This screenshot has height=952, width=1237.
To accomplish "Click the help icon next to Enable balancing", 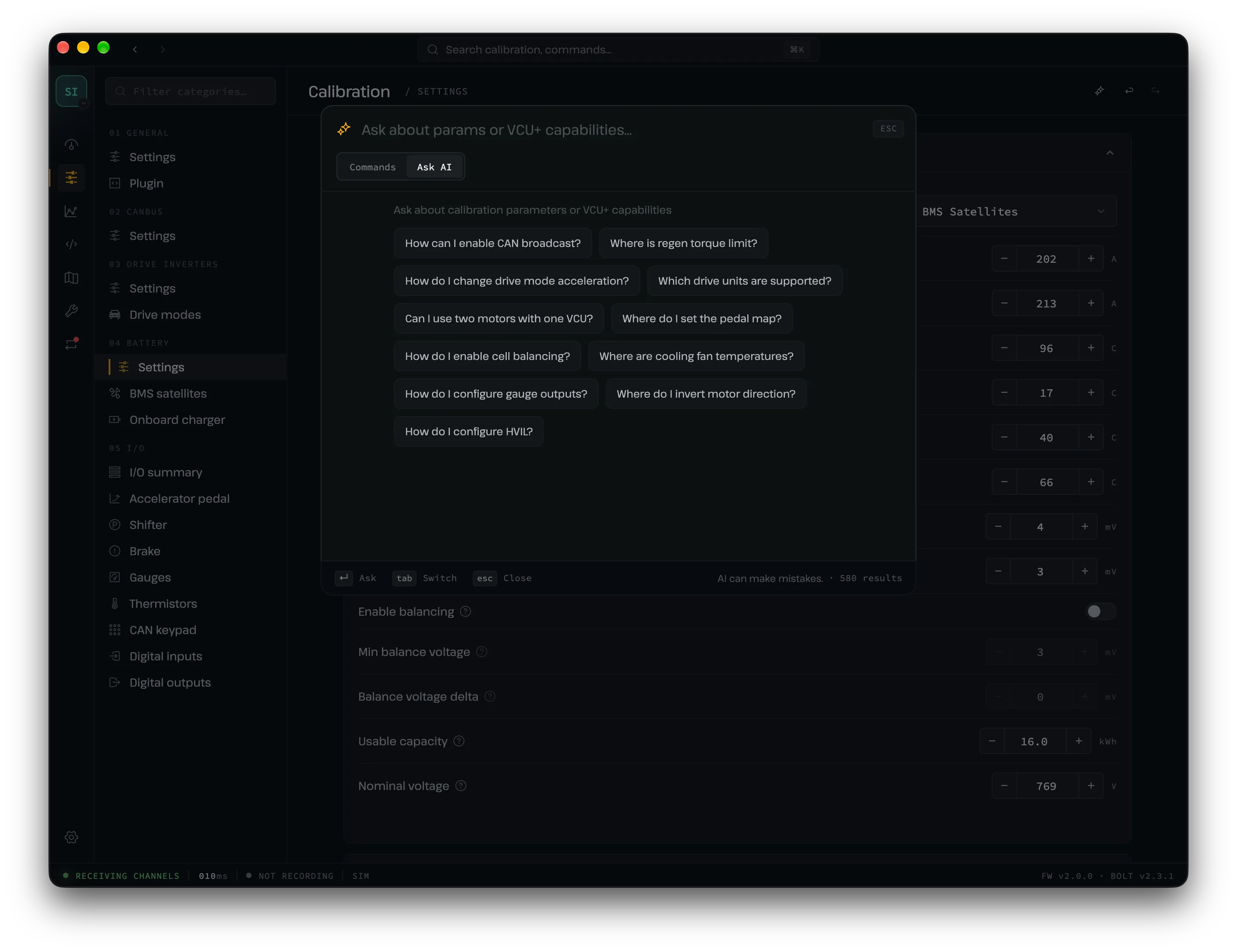I will point(466,612).
